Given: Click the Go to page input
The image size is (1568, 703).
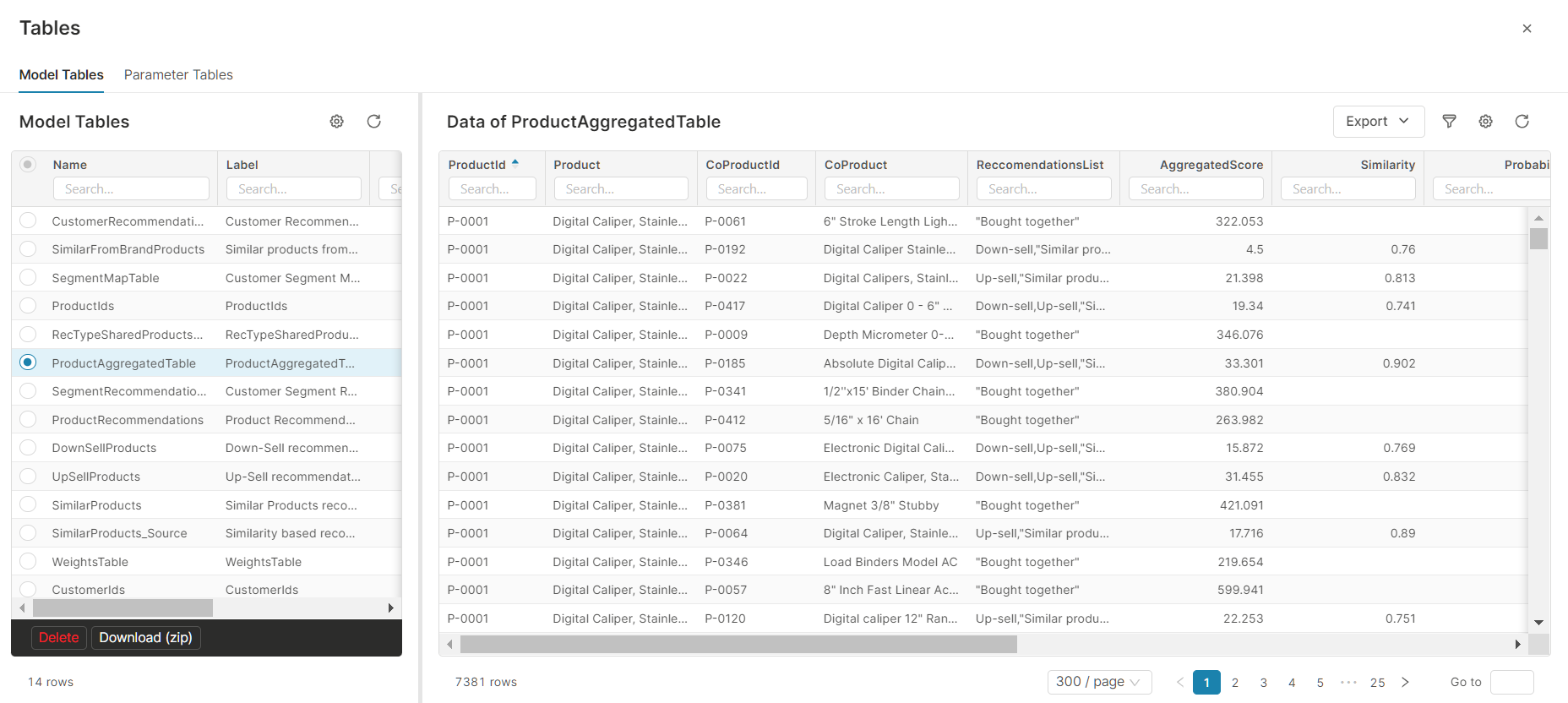Looking at the screenshot, I should 1511,682.
